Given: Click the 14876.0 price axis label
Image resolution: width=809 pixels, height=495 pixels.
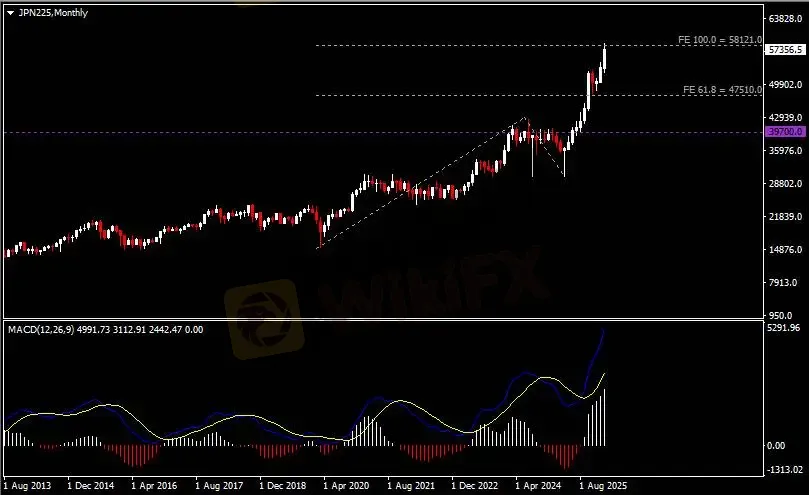Looking at the screenshot, I should tap(785, 250).
